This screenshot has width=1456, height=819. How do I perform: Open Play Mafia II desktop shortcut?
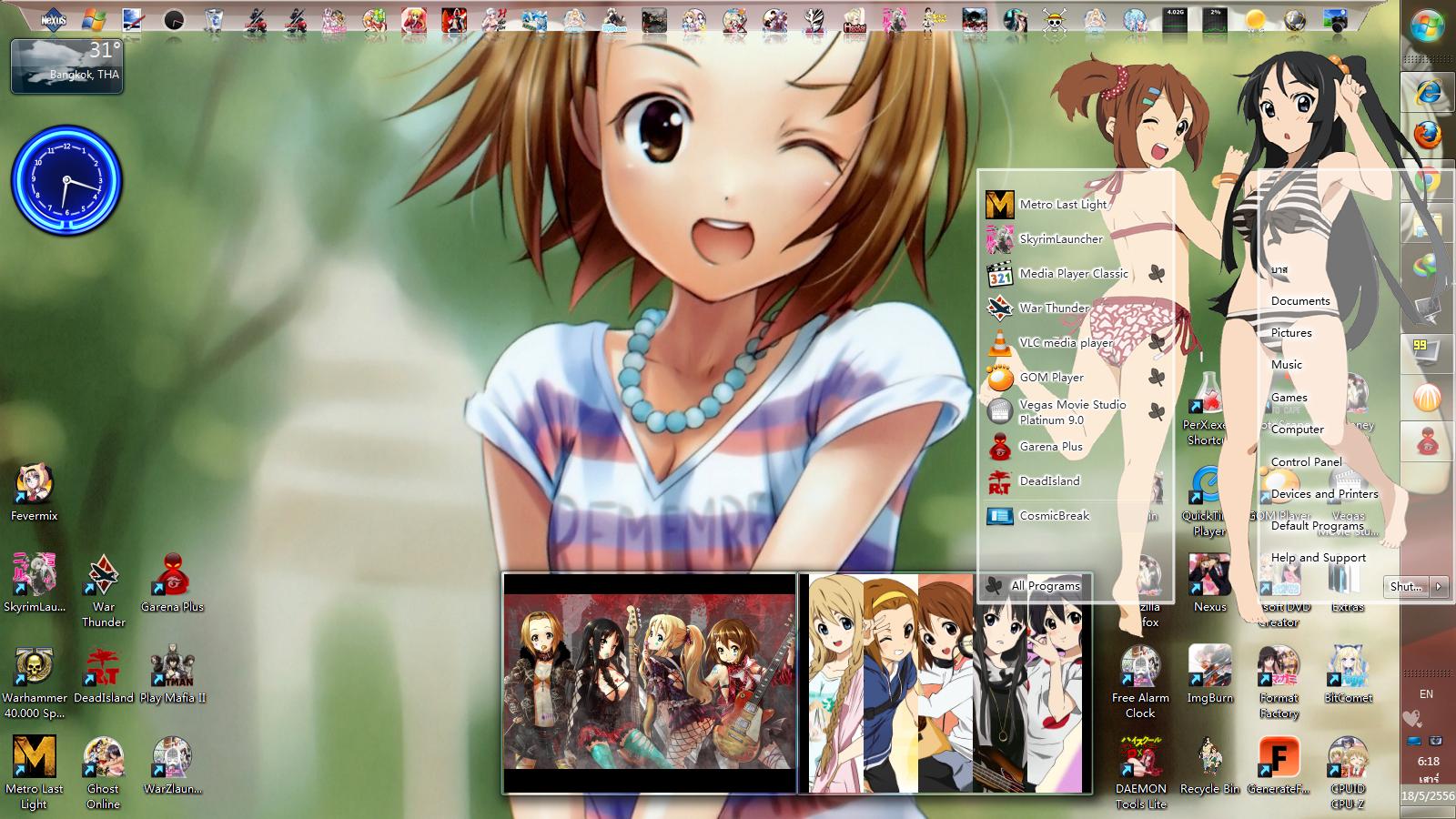pos(172,675)
